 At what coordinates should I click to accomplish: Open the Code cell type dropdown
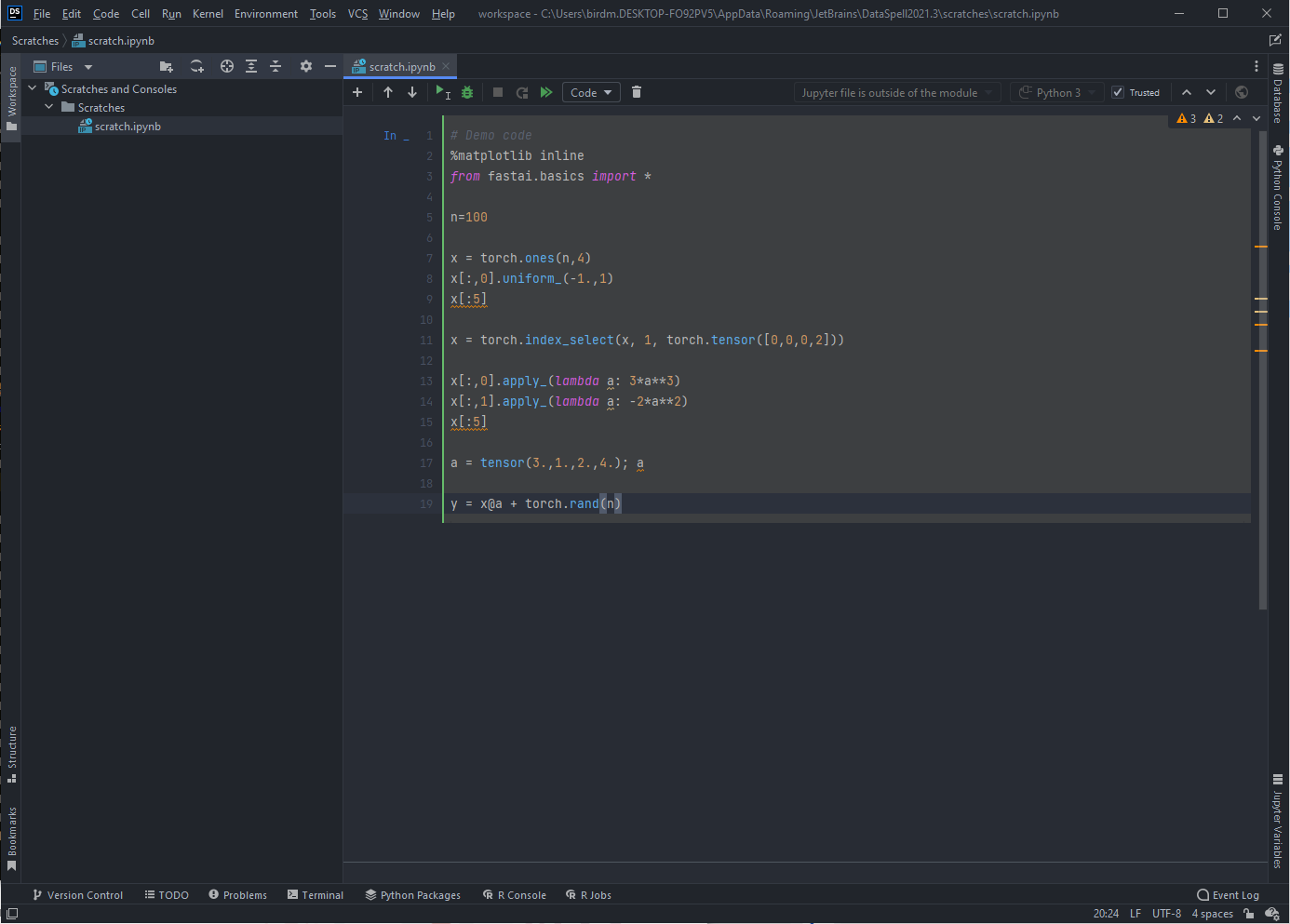pyautogui.click(x=590, y=92)
